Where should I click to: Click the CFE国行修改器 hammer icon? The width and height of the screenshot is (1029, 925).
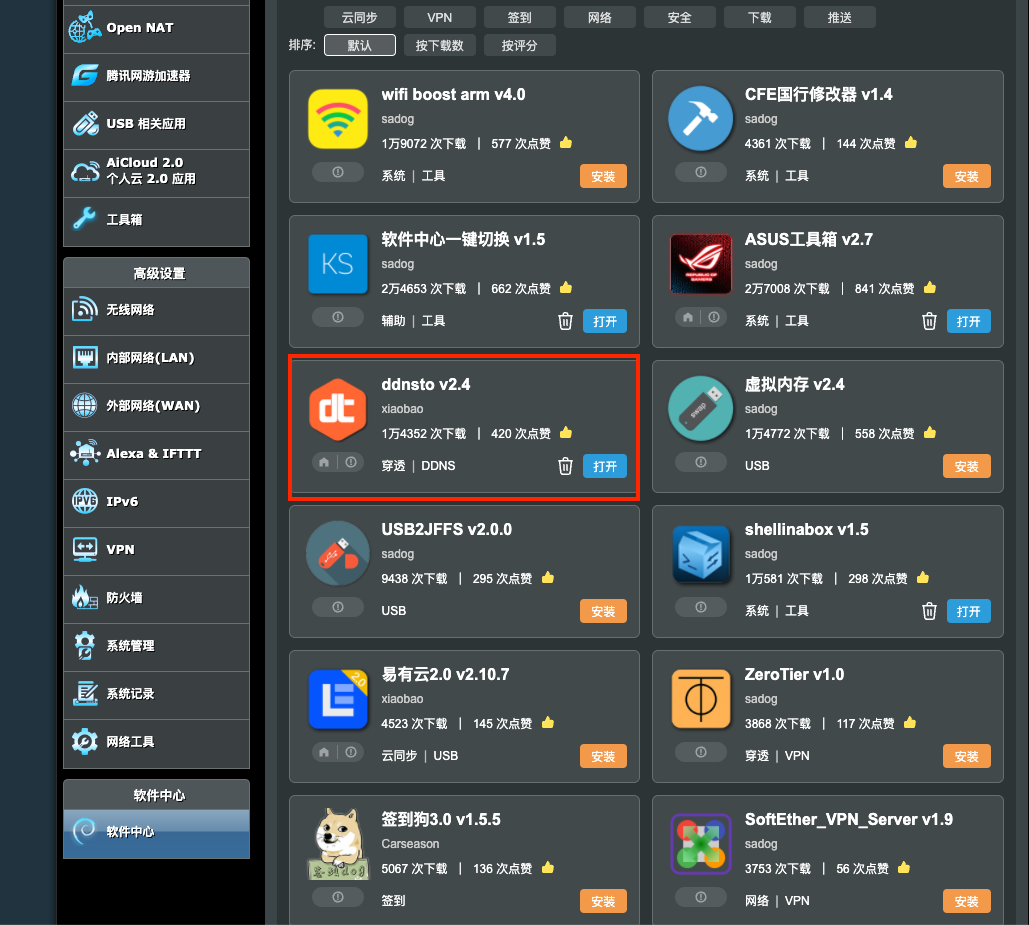[x=701, y=119]
